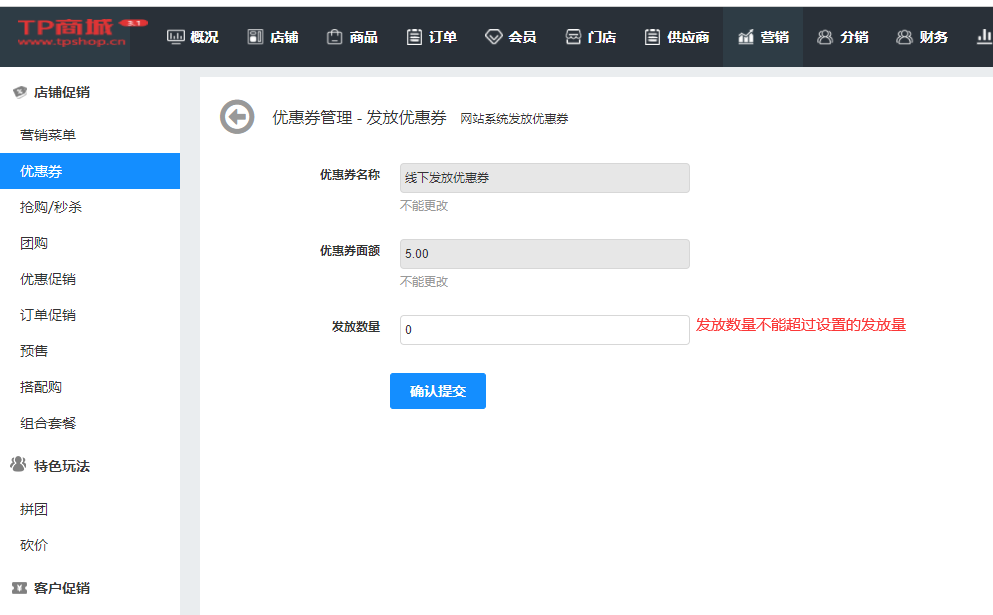This screenshot has width=993, height=615.
Task: Open the 供应商 suppliers section
Action: 678,37
